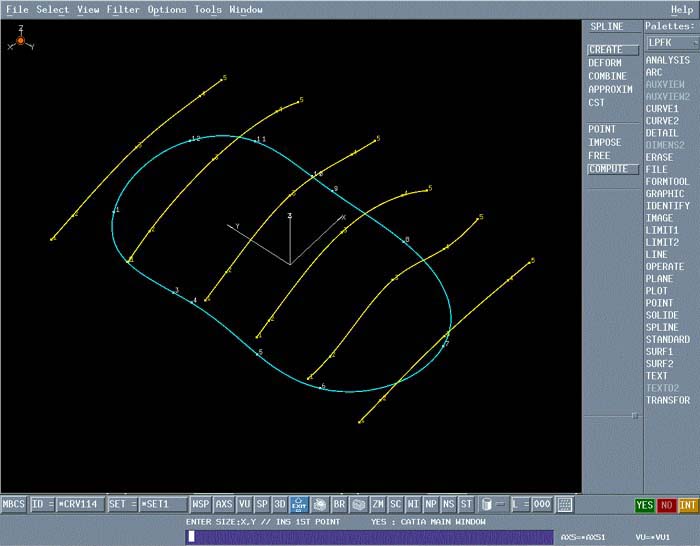This screenshot has height=546, width=700.
Task: Click the COMPUTE option in spline panel
Action: [607, 169]
